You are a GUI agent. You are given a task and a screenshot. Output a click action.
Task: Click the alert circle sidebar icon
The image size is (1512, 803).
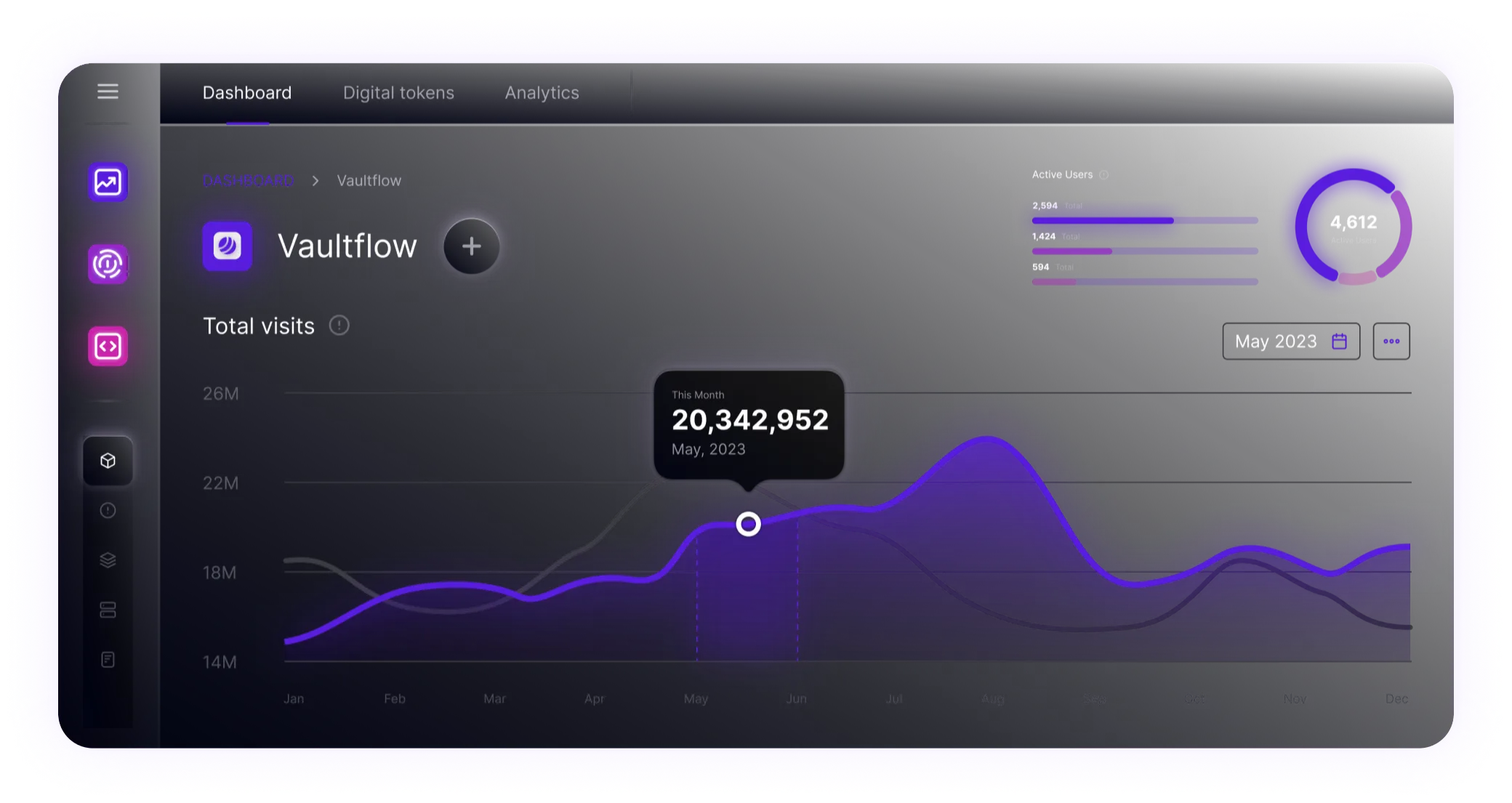[108, 511]
